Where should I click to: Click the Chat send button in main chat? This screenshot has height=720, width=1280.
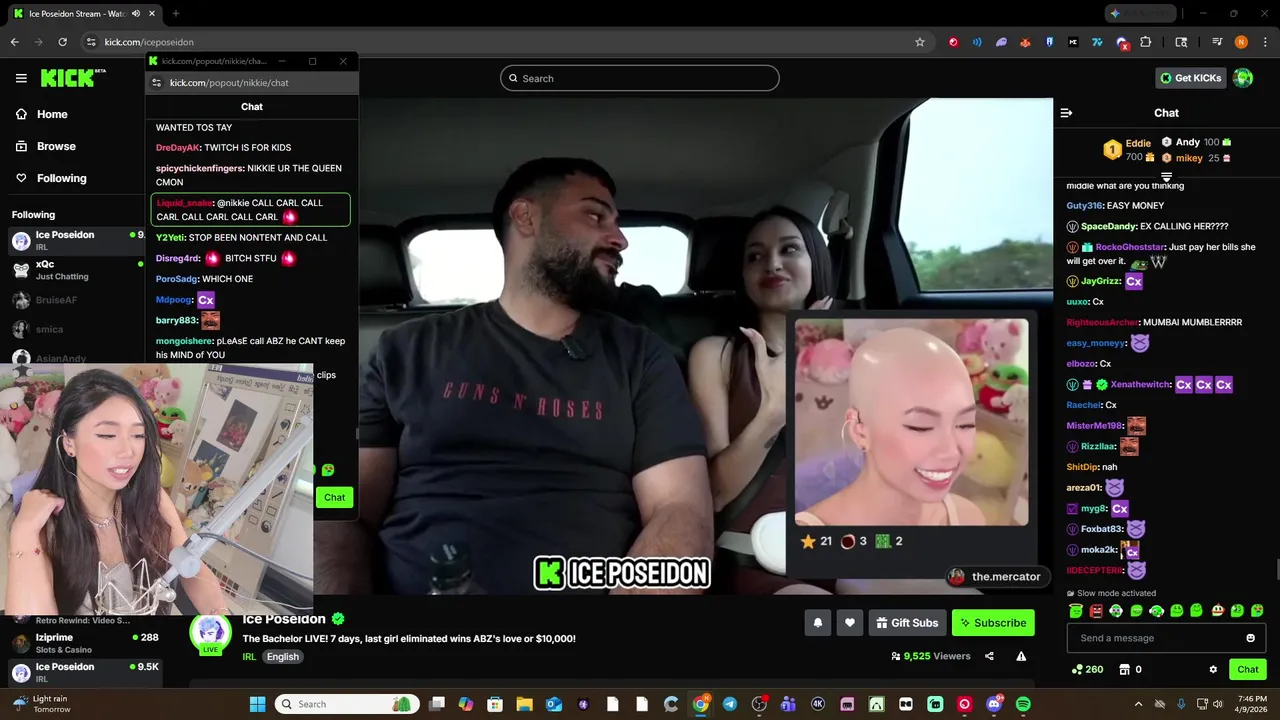click(x=1248, y=669)
